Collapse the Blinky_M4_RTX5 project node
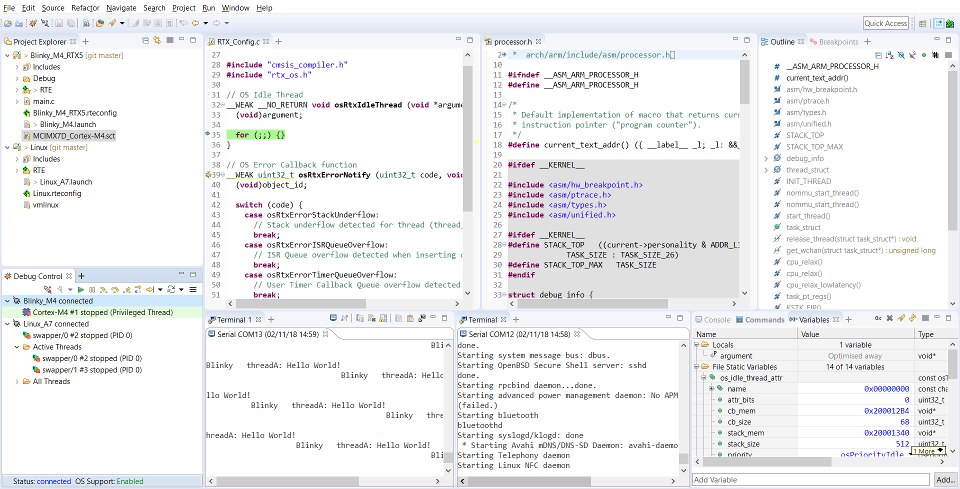This screenshot has height=489, width=960. point(9,55)
